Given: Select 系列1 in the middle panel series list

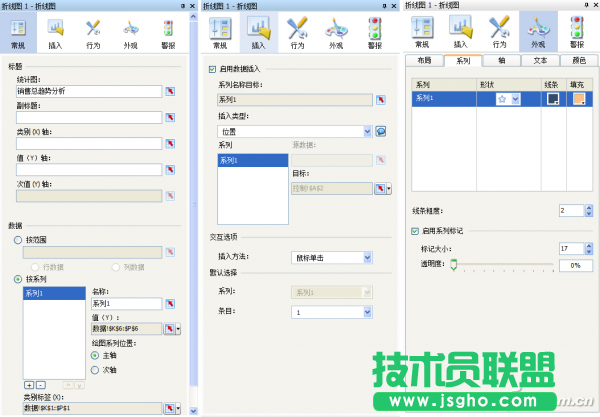Looking at the screenshot, I should (253, 161).
